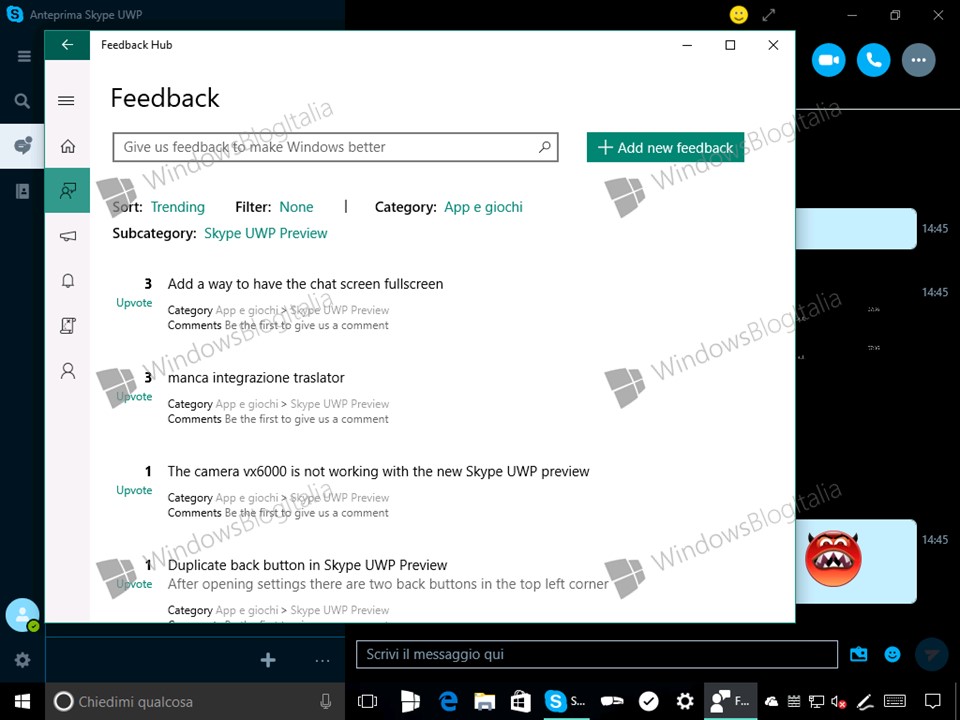This screenshot has height=720, width=960.
Task: Open Announcements megaphone icon in Feedback Hub
Action: (68, 236)
